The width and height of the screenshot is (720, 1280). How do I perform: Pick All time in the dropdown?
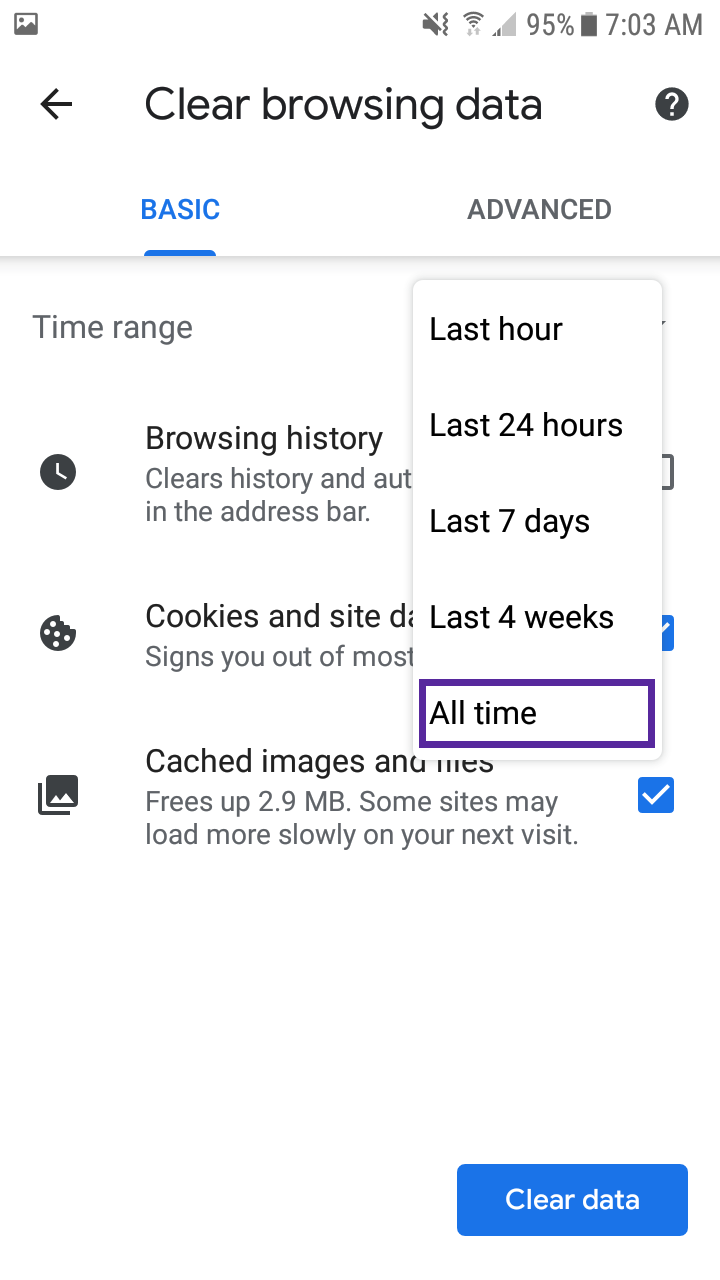click(x=537, y=713)
